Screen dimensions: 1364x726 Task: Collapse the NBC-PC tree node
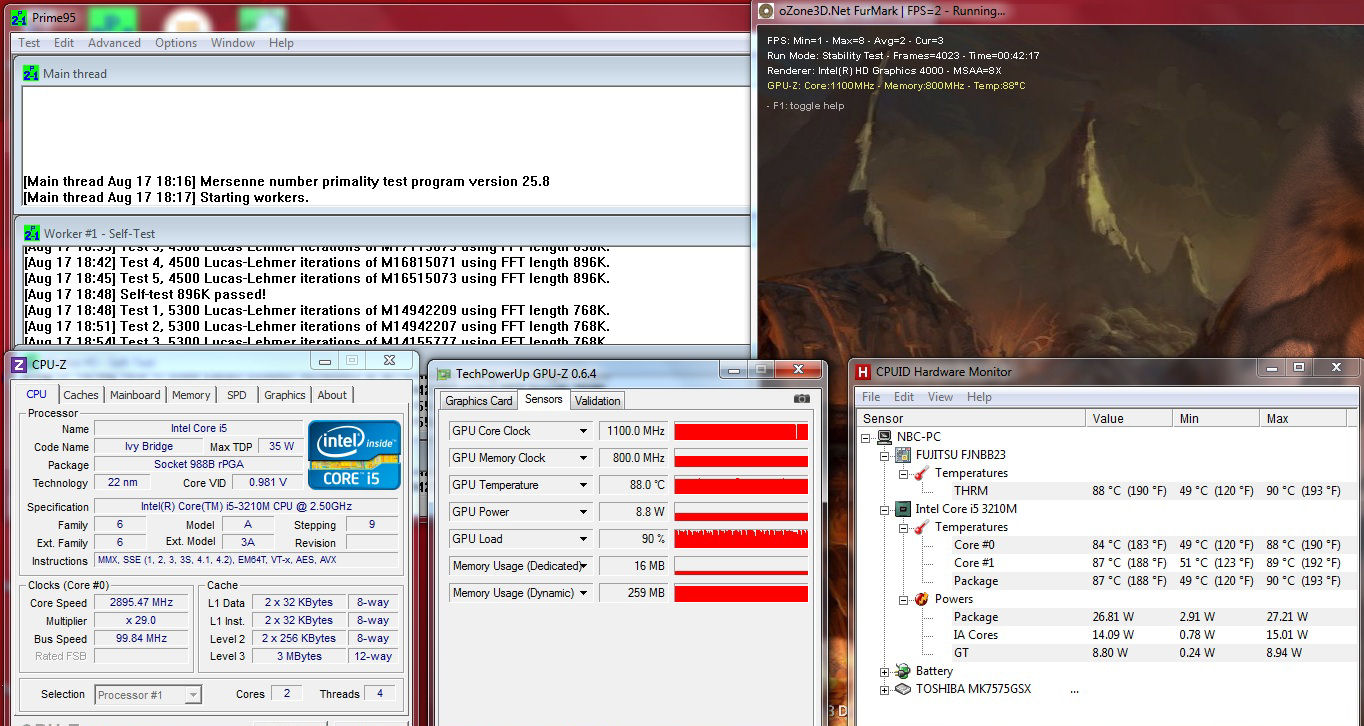(x=867, y=437)
